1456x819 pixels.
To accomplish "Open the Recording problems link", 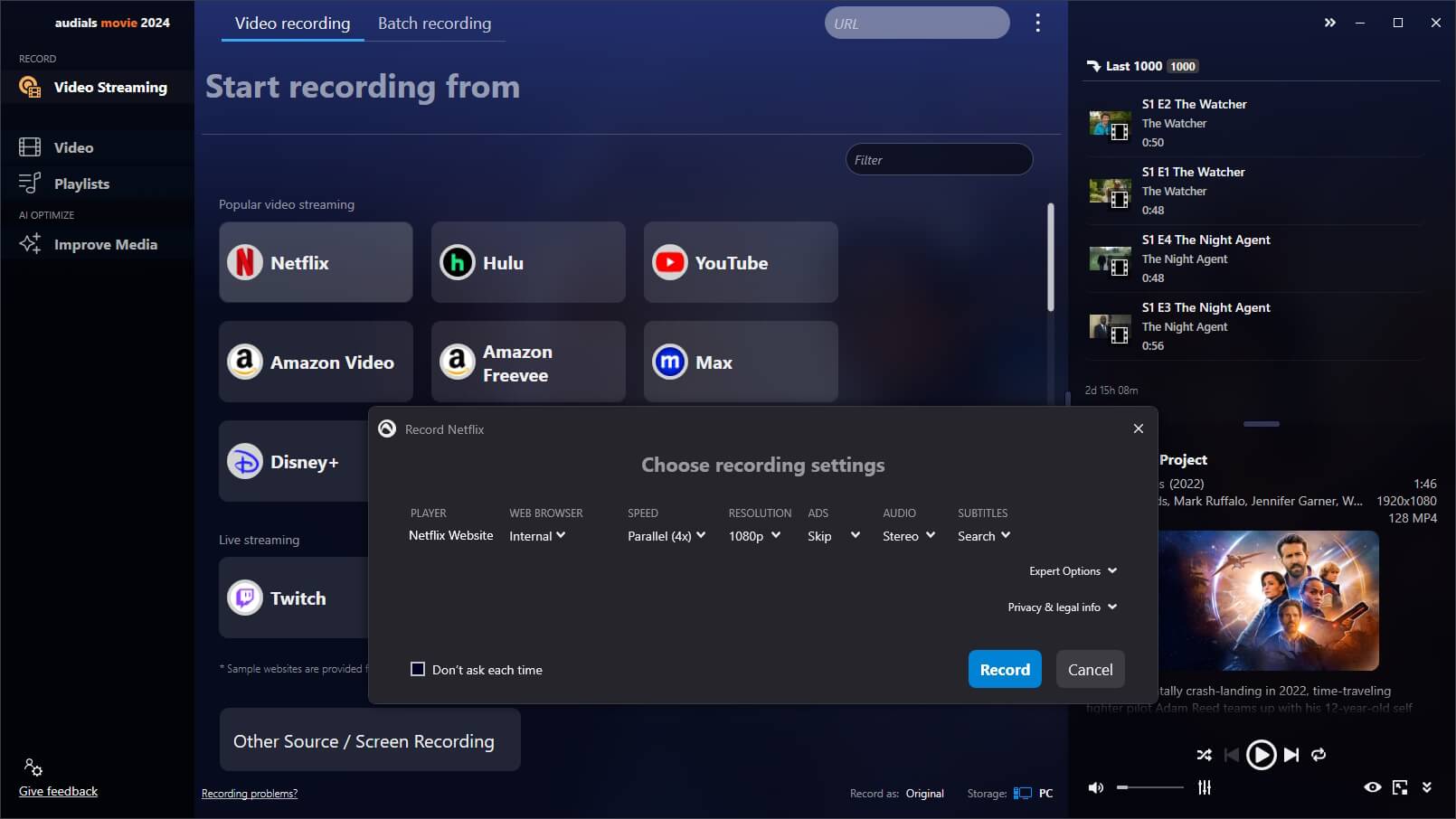I will [250, 794].
